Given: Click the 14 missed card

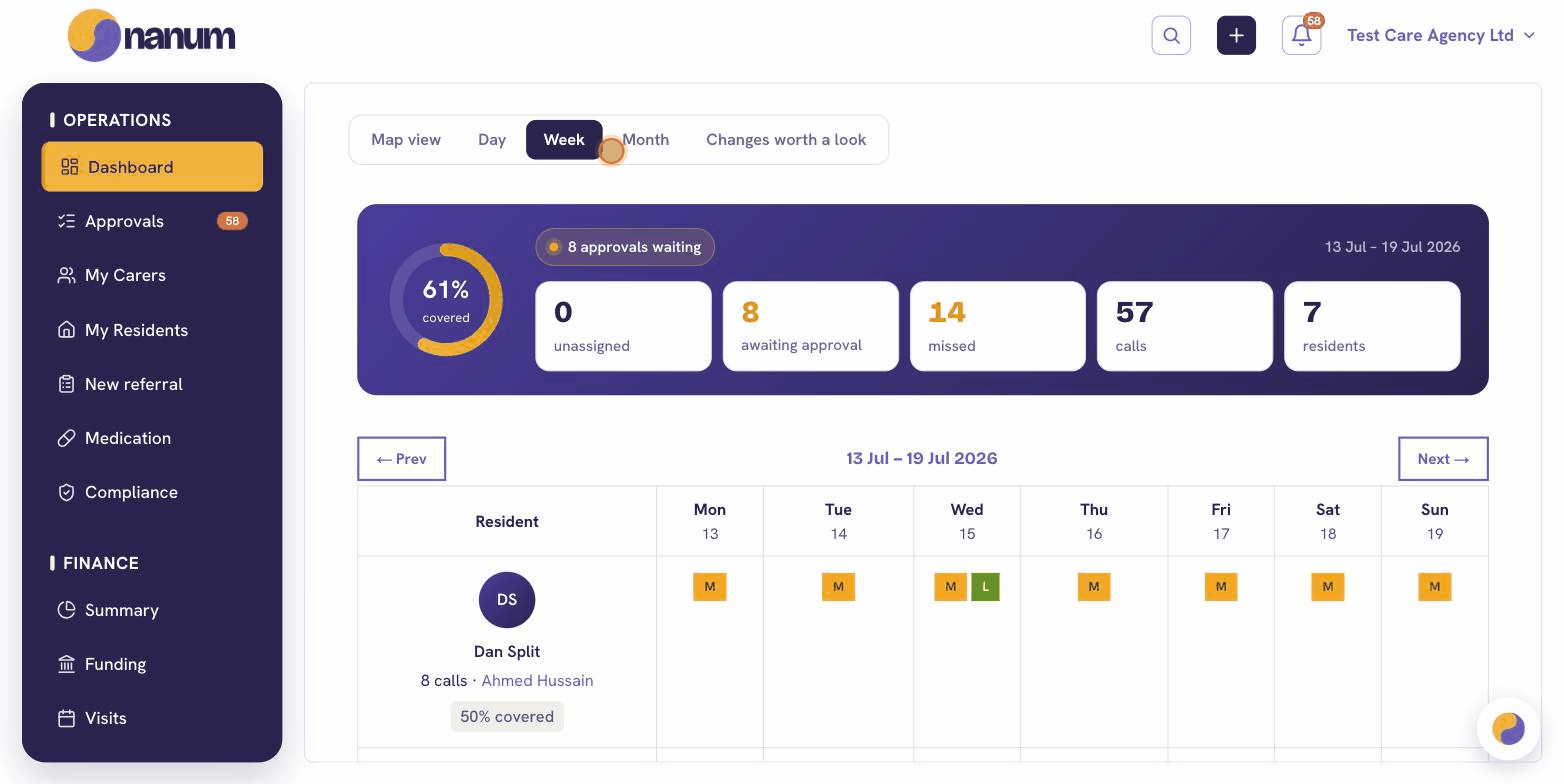Looking at the screenshot, I should [998, 326].
